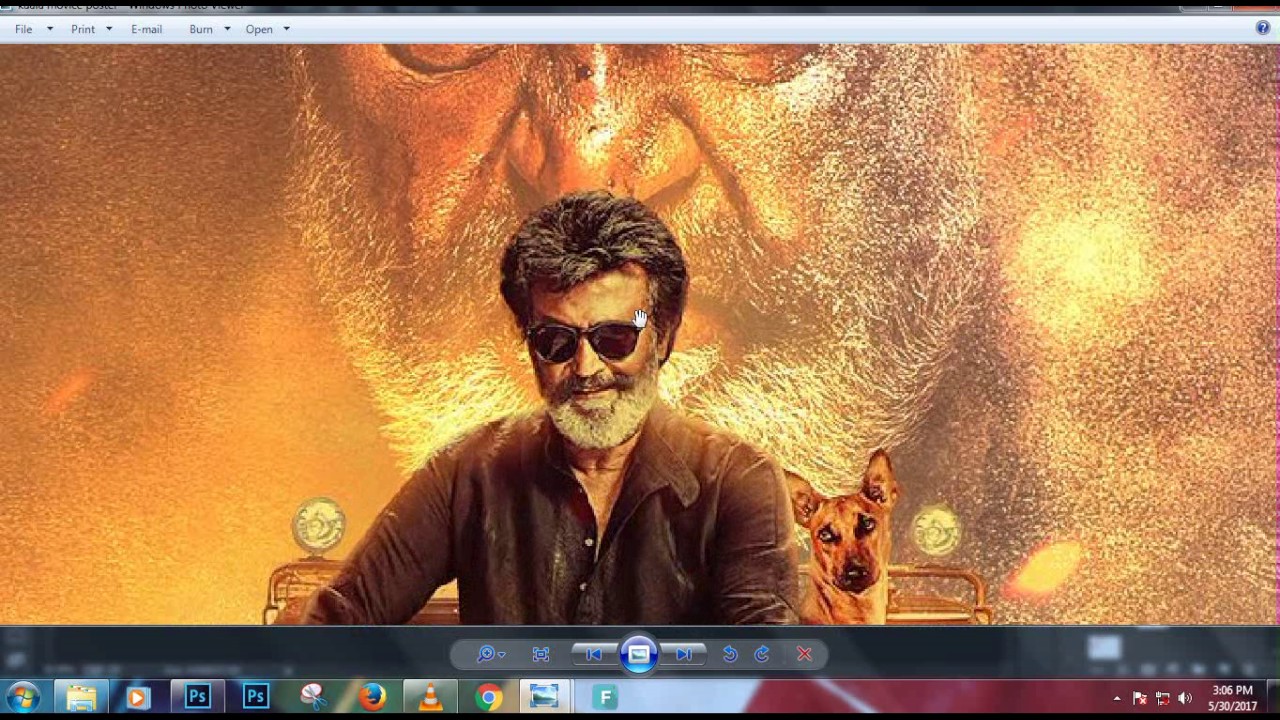This screenshot has height=720, width=1280.
Task: Open the Burn menu
Action: pos(201,29)
